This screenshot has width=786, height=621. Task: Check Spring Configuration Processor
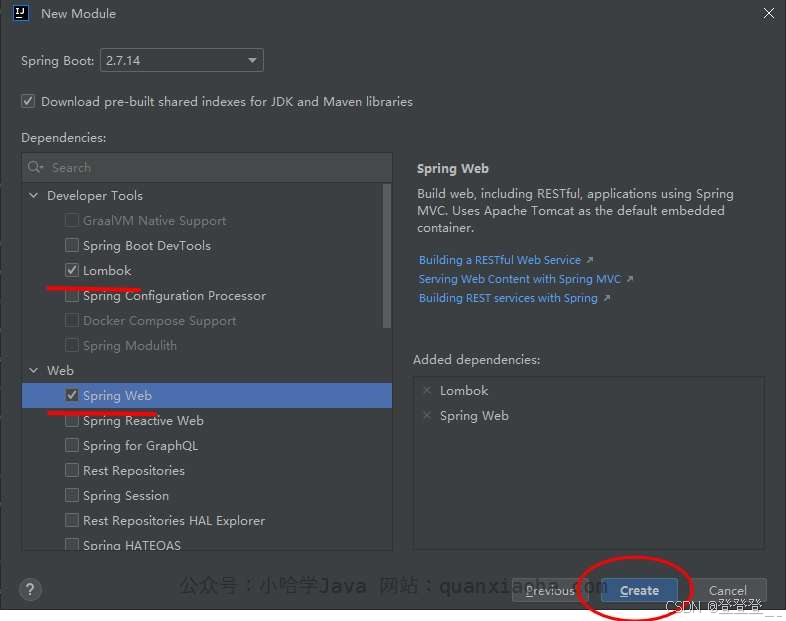point(72,295)
